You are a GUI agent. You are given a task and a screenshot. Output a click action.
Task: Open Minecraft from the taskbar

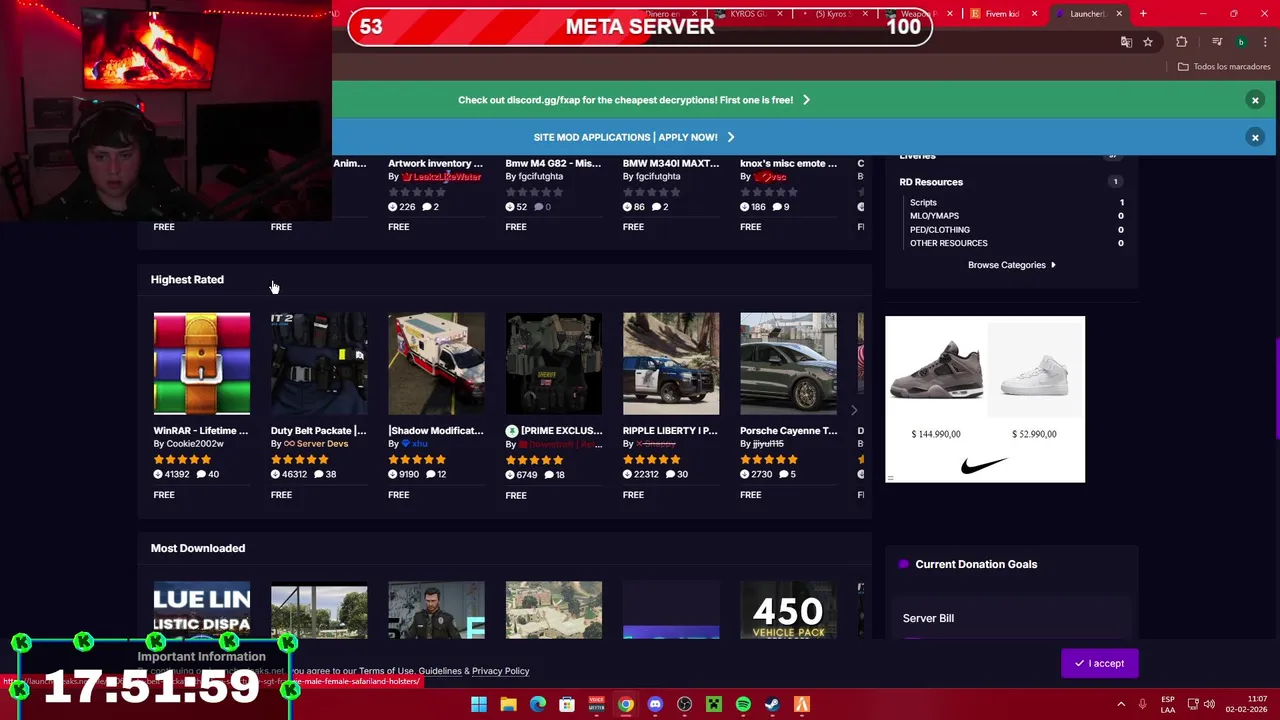click(x=714, y=704)
